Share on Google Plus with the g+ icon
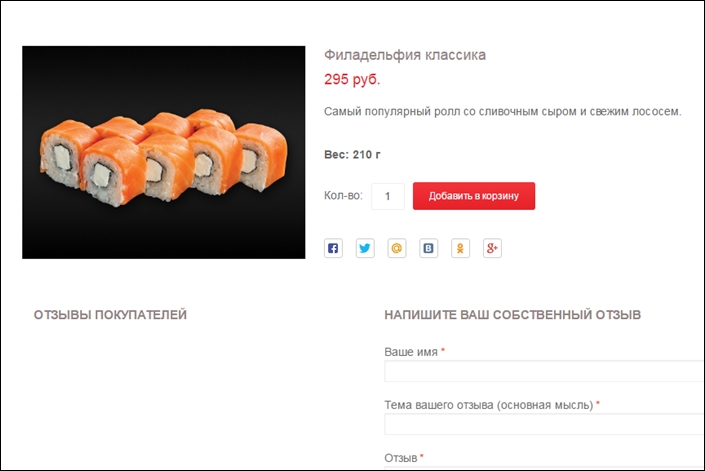This screenshot has width=705, height=471. [x=492, y=248]
